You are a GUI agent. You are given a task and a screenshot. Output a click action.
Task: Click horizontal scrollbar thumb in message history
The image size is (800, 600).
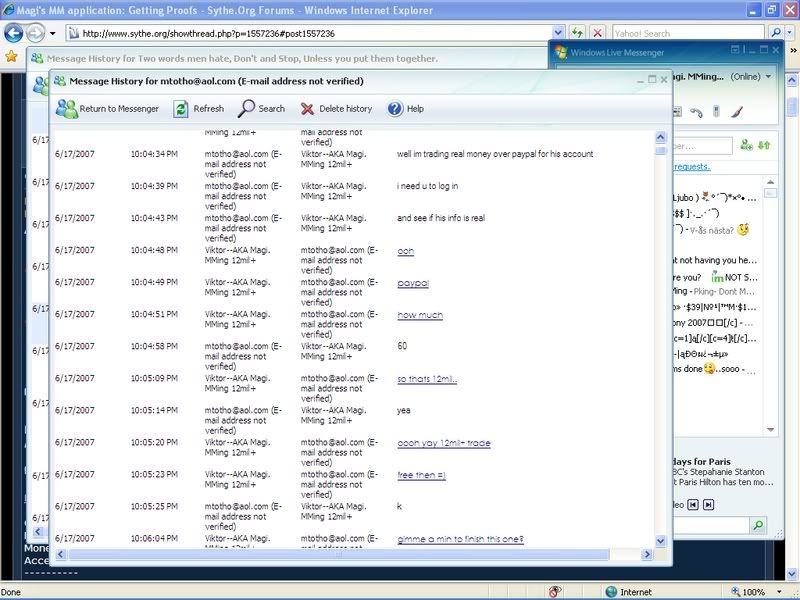pos(338,554)
